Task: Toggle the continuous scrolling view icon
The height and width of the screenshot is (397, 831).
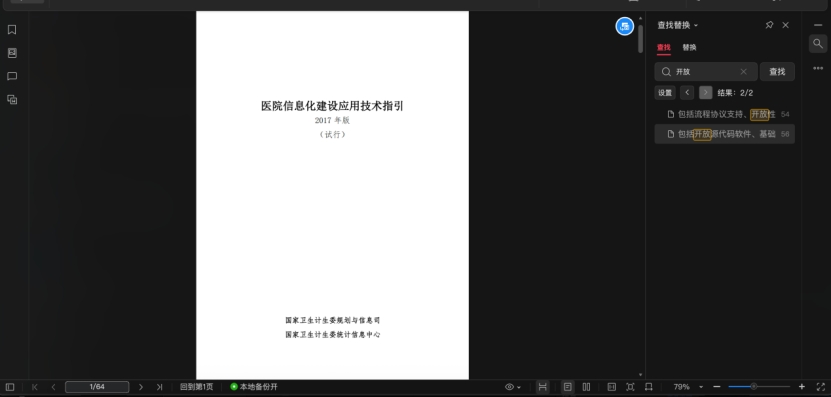Action: 542,387
